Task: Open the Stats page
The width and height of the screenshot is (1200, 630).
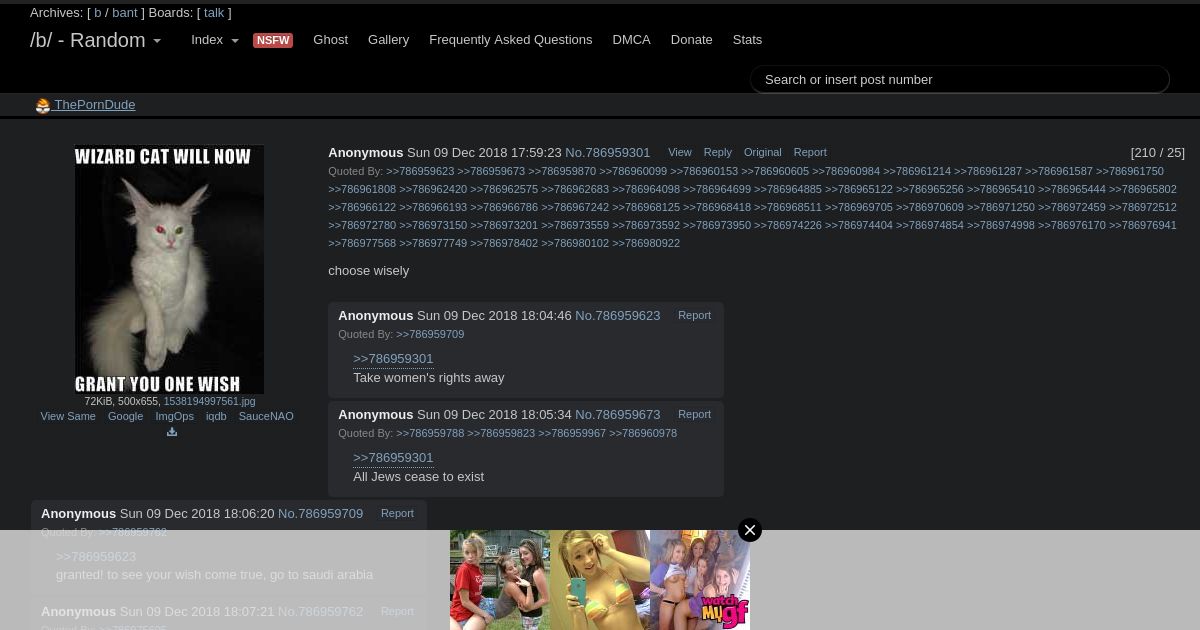Action: click(x=747, y=40)
